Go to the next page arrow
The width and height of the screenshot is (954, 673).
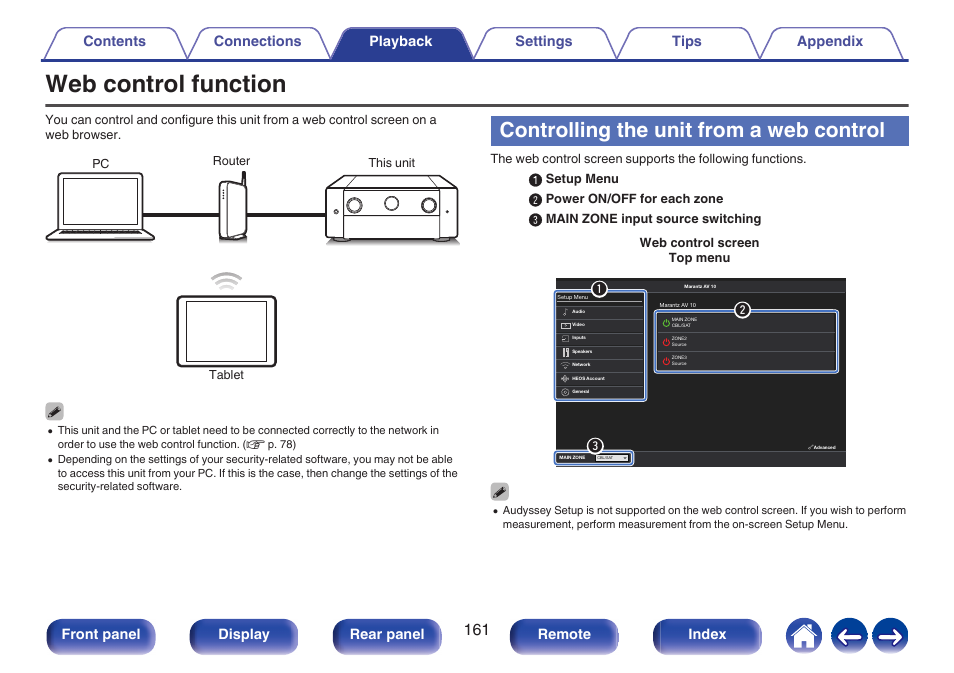(x=890, y=636)
